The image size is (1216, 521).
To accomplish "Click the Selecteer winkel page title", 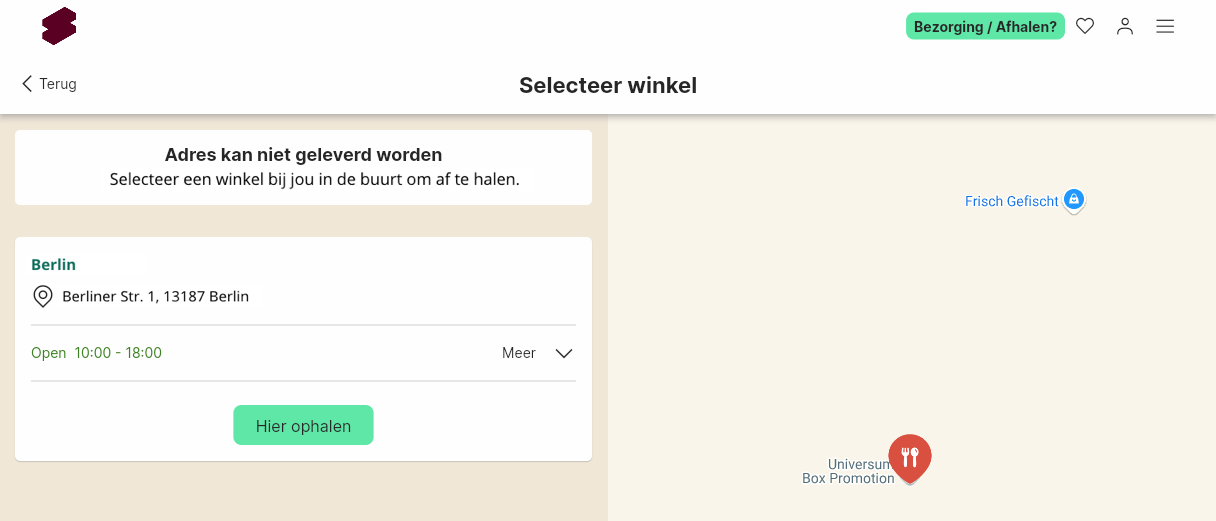I will tap(608, 86).
